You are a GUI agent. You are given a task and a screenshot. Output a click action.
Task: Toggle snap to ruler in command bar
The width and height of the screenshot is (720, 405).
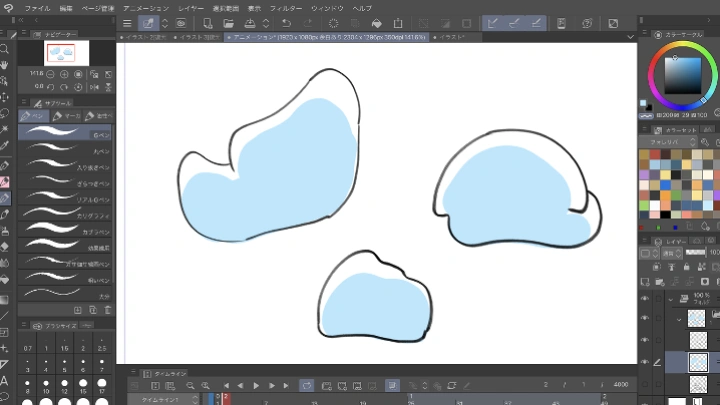pyautogui.click(x=493, y=23)
